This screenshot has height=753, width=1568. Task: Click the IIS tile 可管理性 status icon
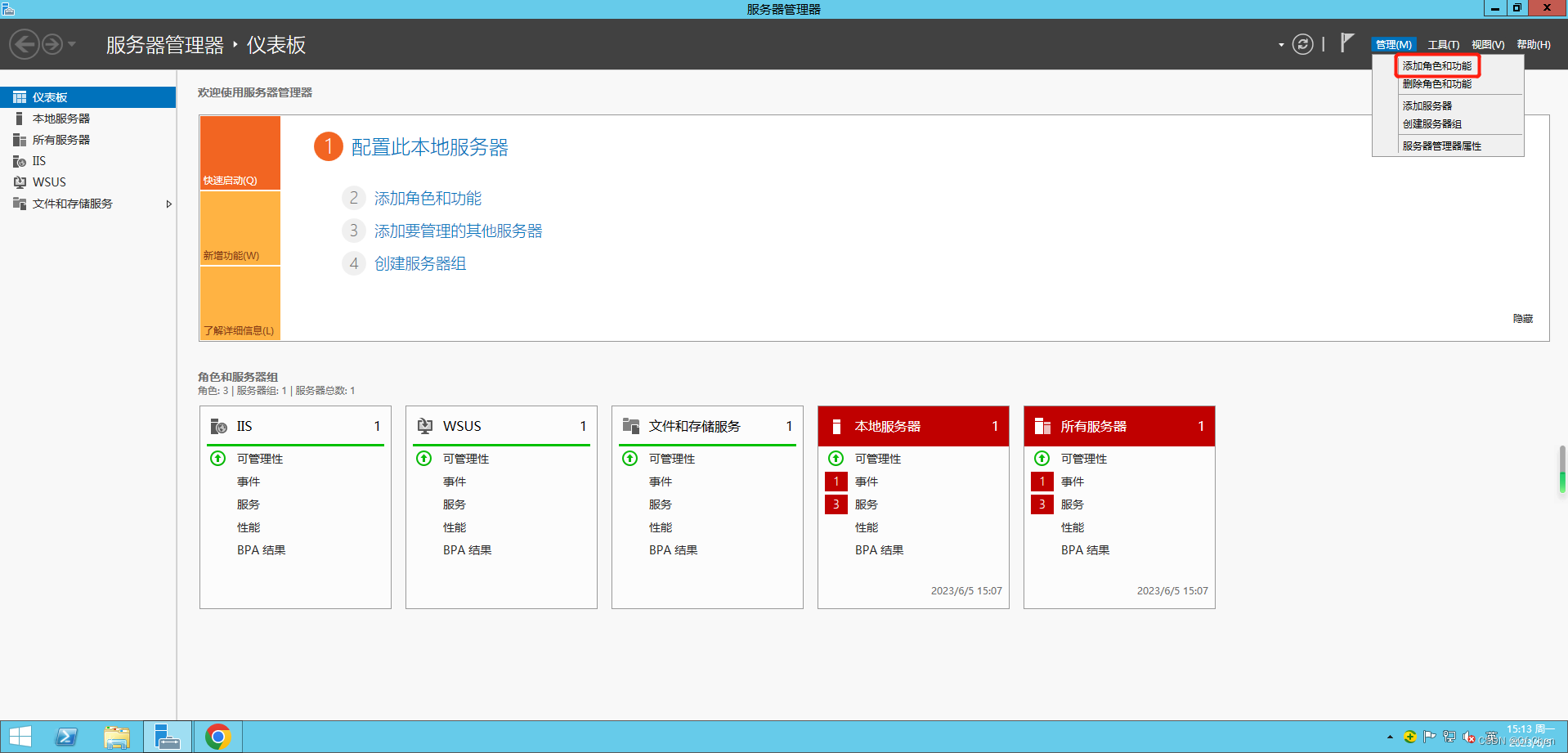click(x=218, y=459)
